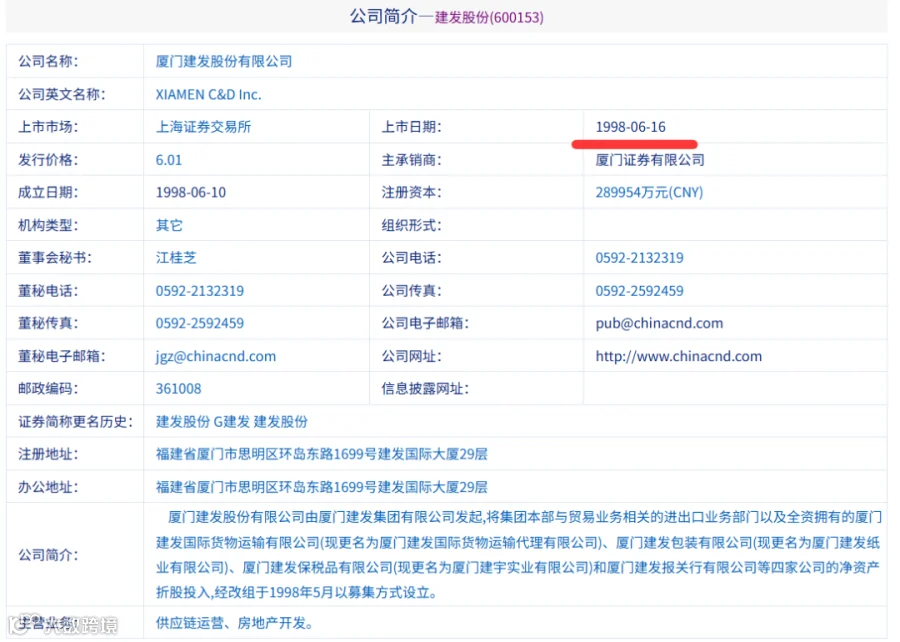Click the 上市市场 label
The image size is (900, 642).
[48, 127]
